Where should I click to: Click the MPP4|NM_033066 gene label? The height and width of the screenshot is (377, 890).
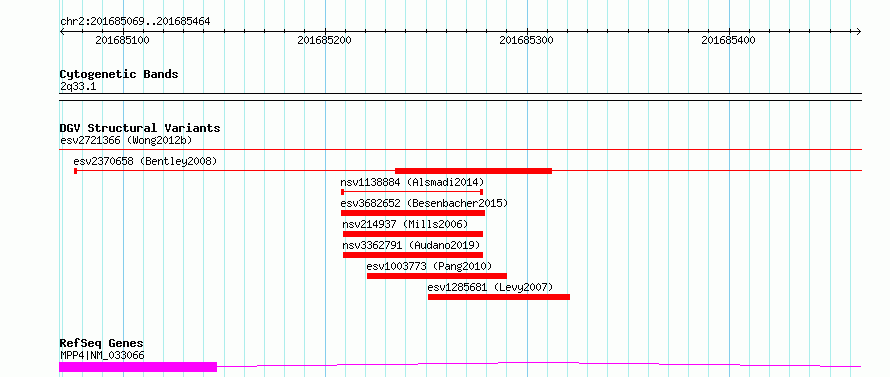(x=102, y=355)
